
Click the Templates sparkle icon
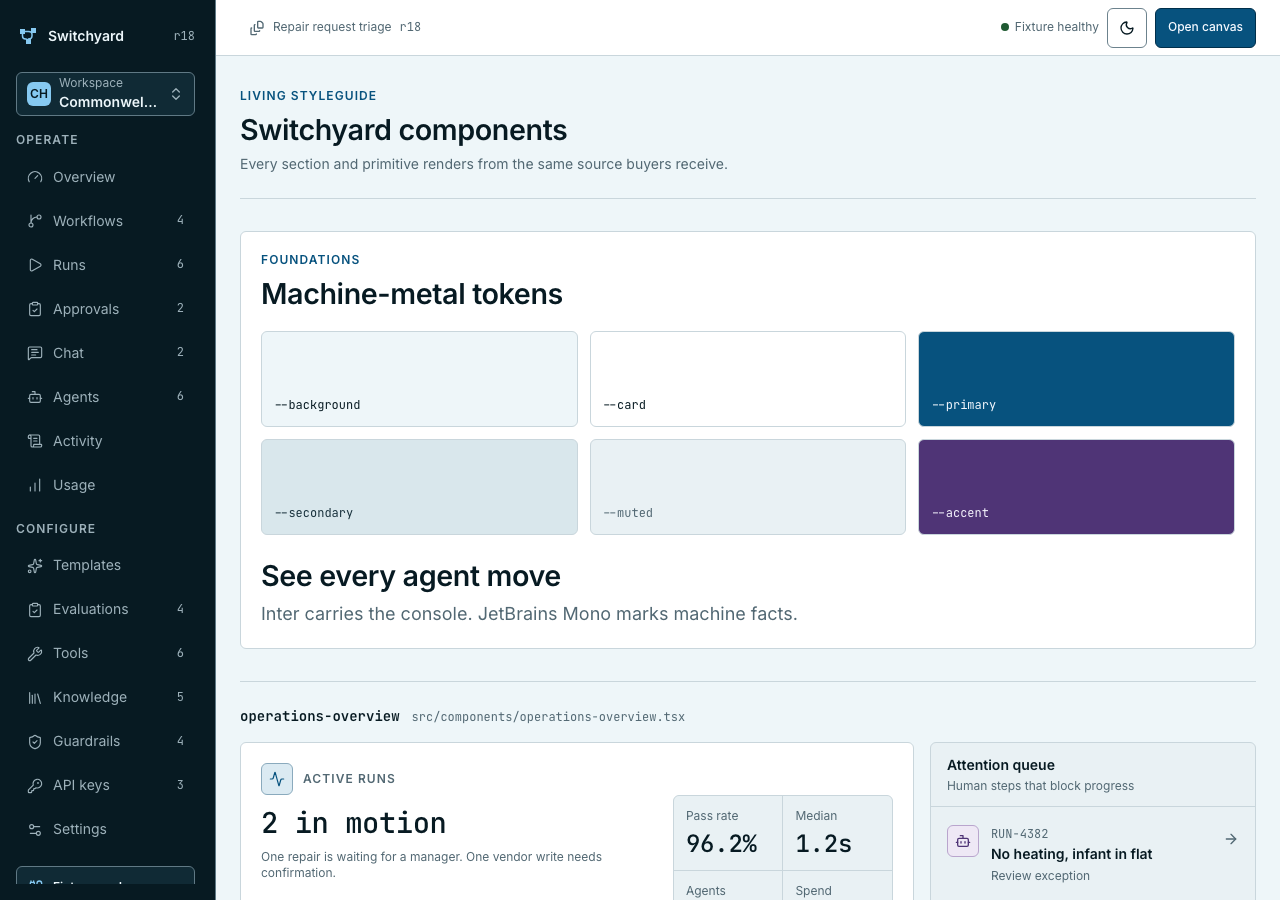click(35, 565)
